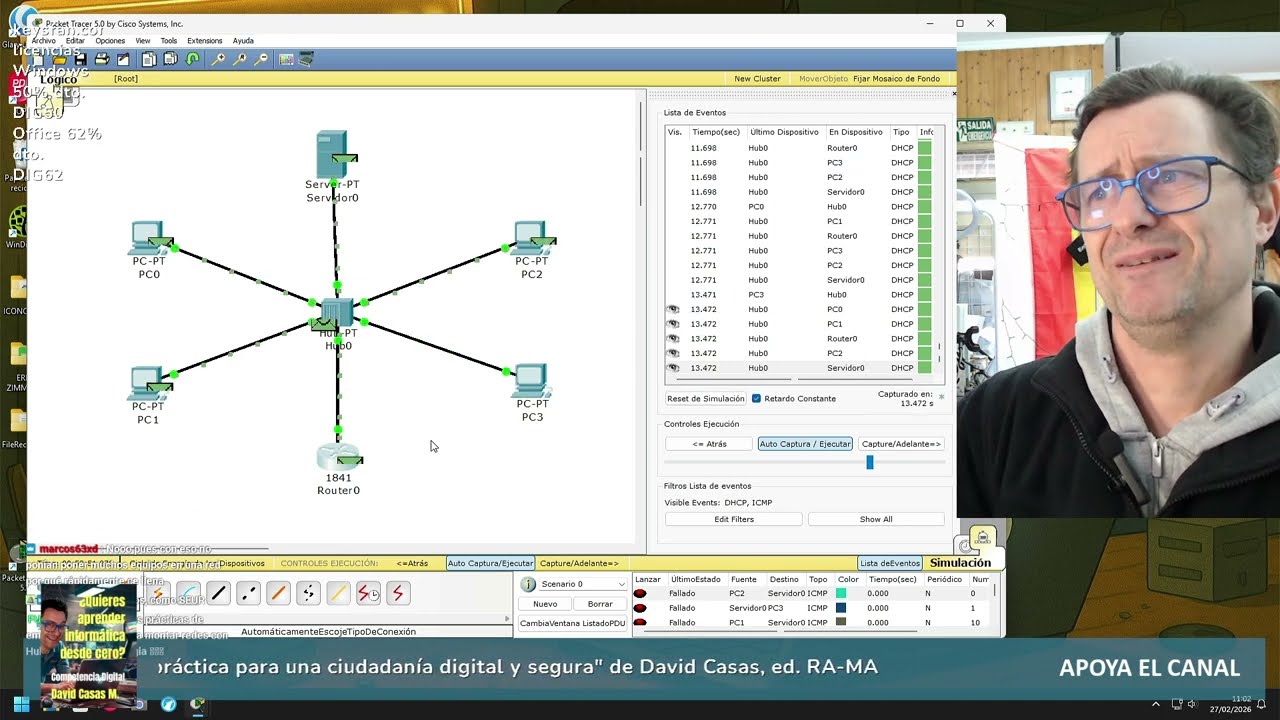Select the PC3 computer icon
Screen dimensions: 1280x720
pyautogui.click(x=530, y=379)
